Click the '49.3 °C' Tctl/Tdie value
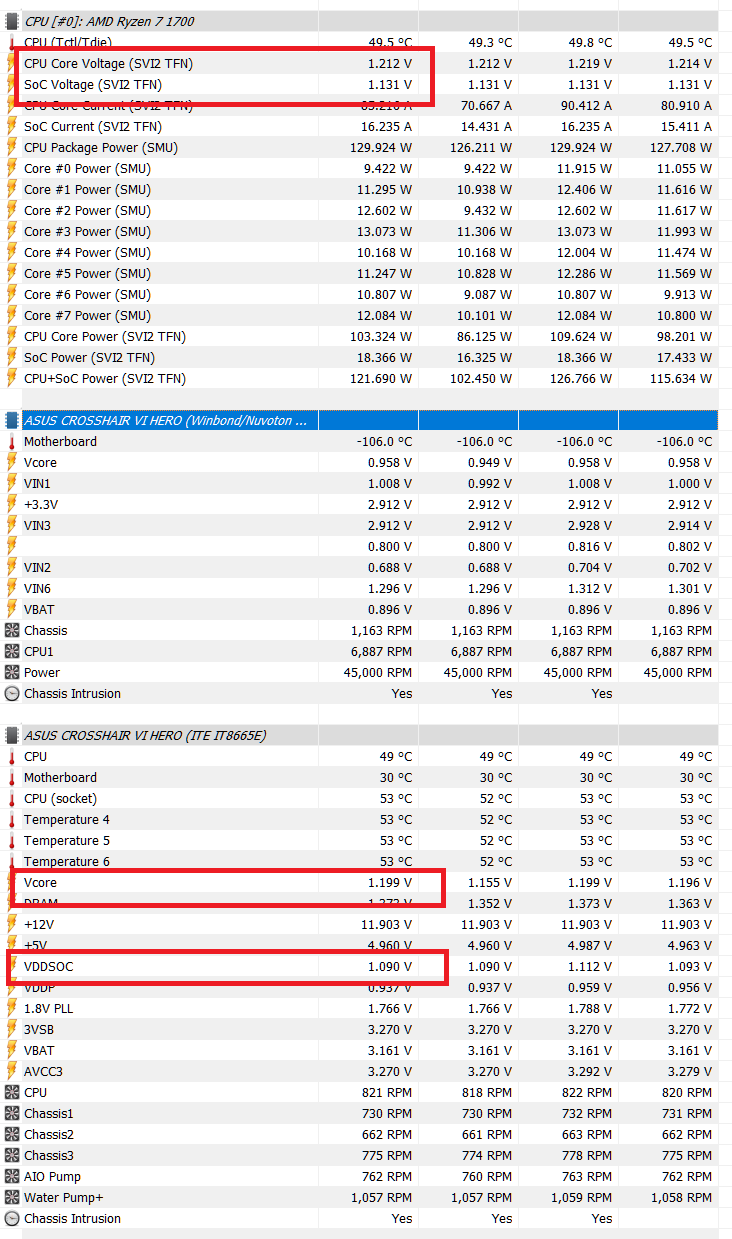This screenshot has height=1239, width=732. (490, 42)
